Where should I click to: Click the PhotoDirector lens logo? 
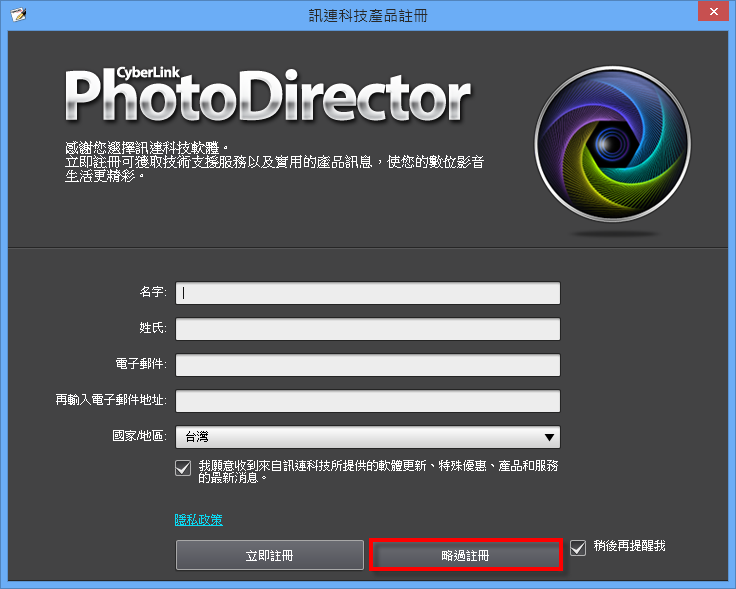tap(613, 144)
